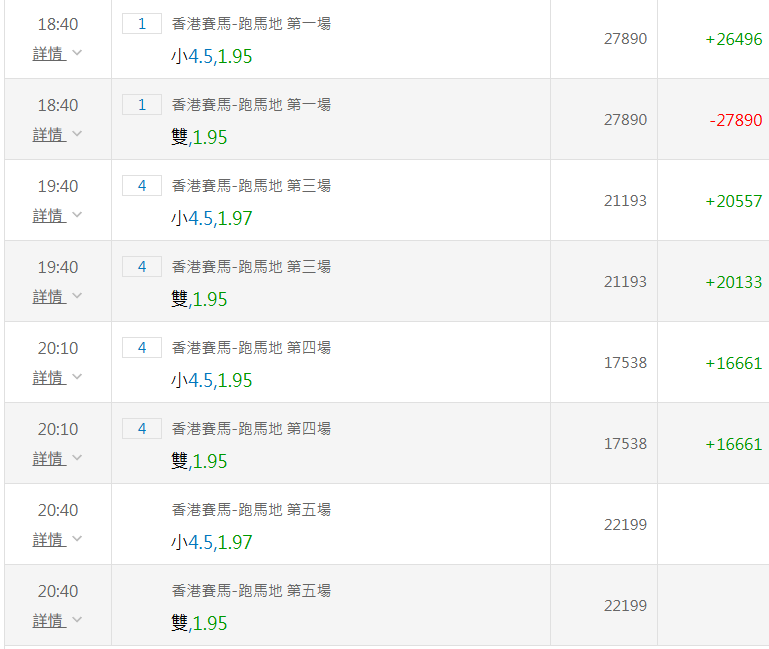Click the 小4.5,1.97 odds in the 第三場 row
This screenshot has width=769, height=649.
[212, 218]
